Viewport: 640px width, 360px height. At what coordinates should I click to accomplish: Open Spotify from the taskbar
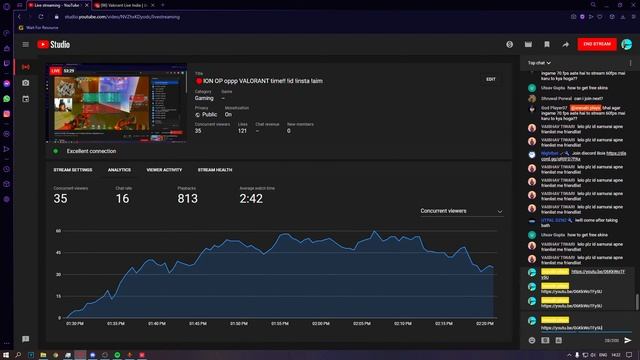(x=117, y=355)
